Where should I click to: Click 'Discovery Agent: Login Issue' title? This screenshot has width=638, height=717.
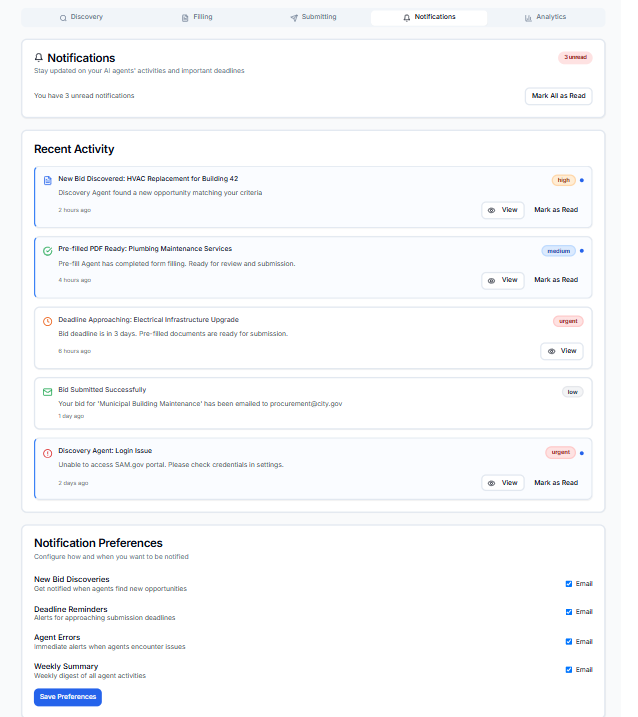click(105, 451)
